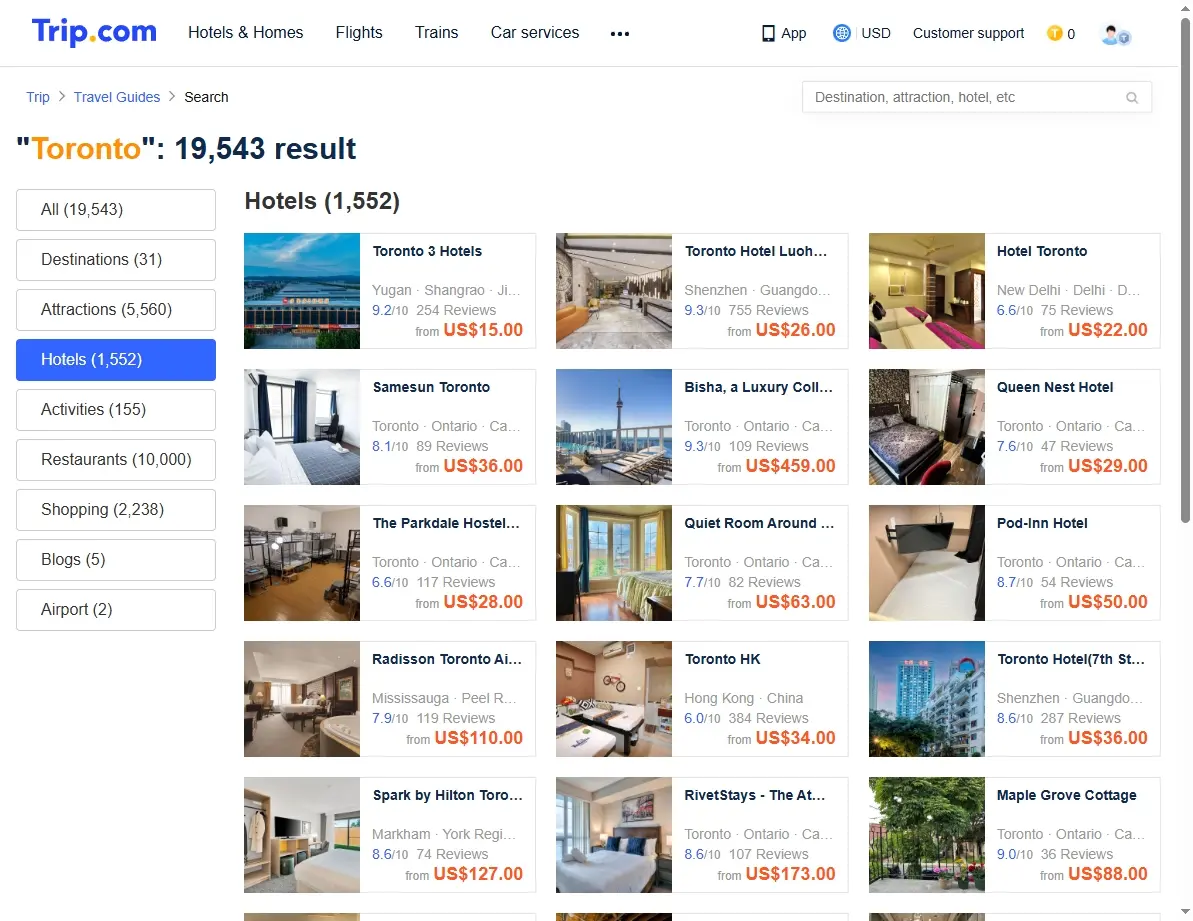Click the search magnifier icon
This screenshot has height=921, width=1193.
click(x=1132, y=97)
